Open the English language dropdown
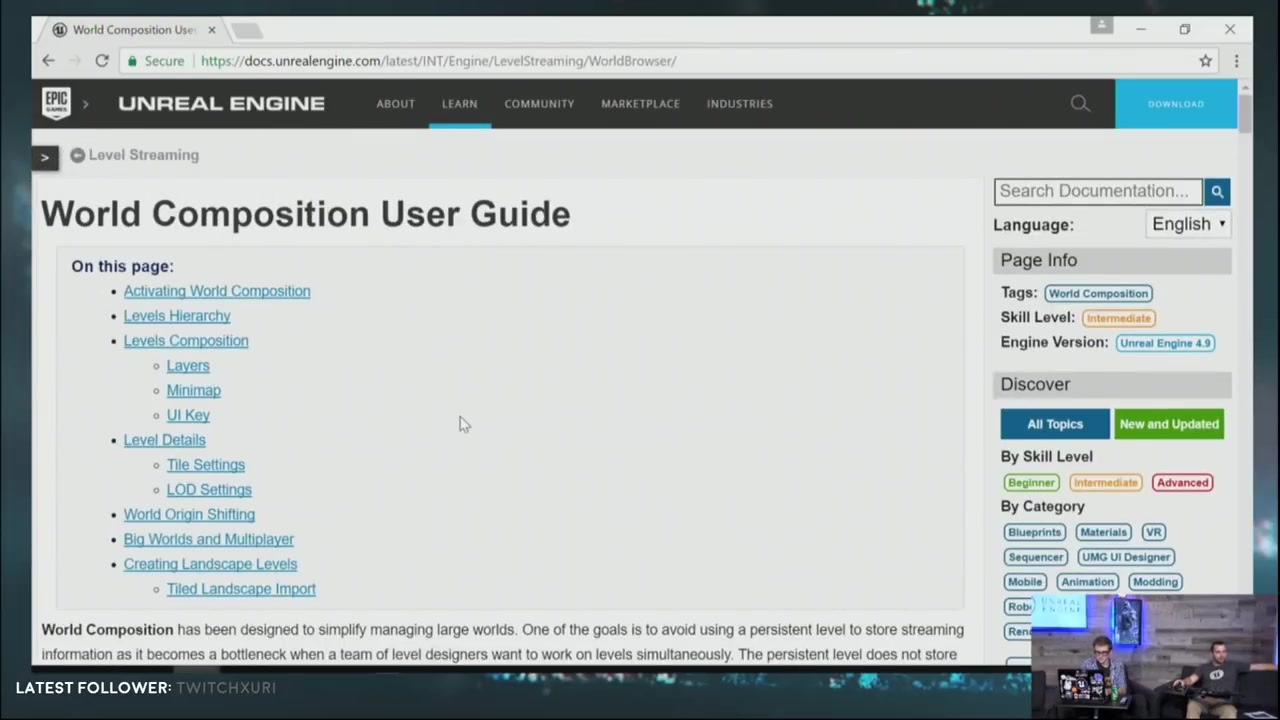 [1189, 224]
